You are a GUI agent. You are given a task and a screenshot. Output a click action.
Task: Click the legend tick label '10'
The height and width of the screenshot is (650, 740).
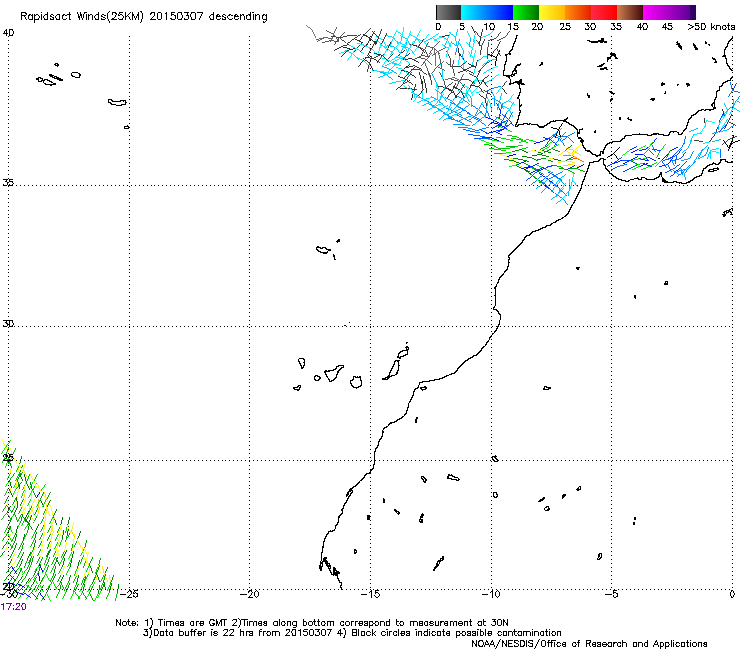click(489, 26)
